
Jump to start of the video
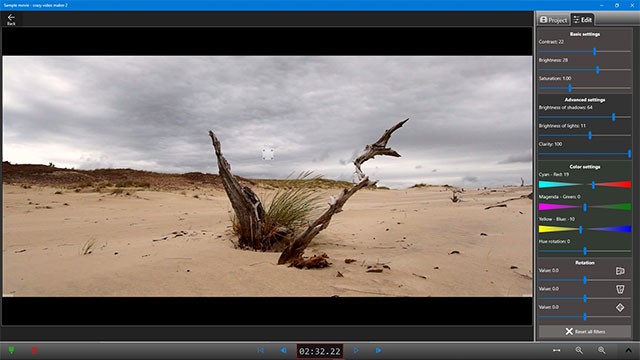[261, 350]
